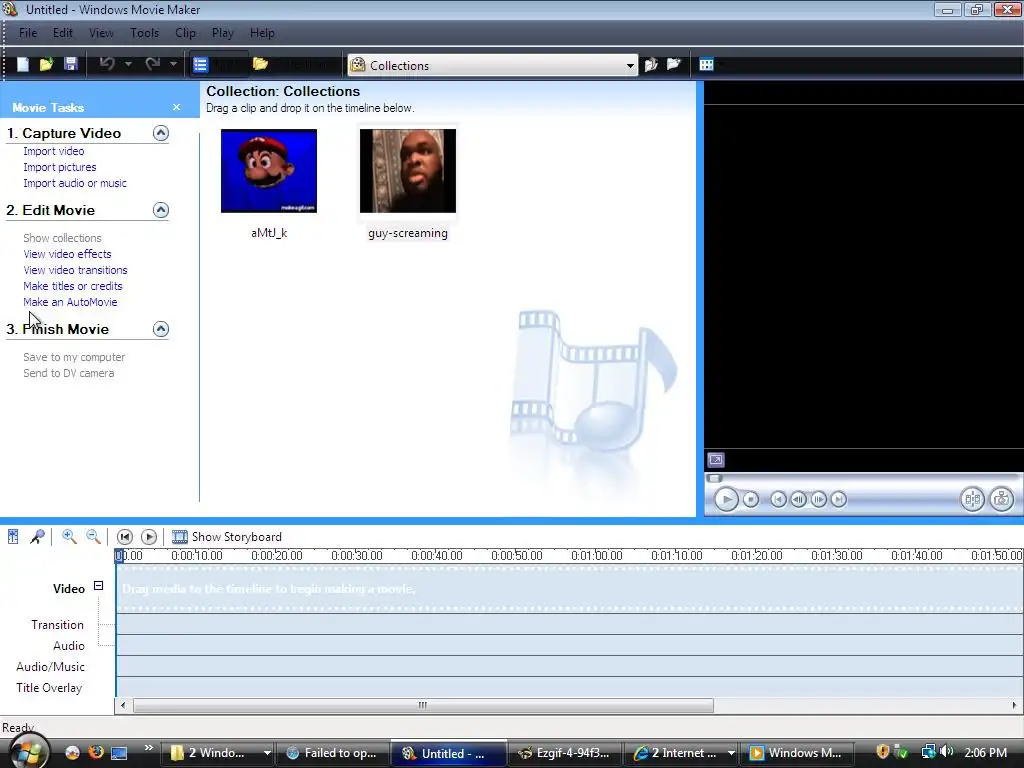
Task: Select the guy-screaming clip thumbnail
Action: click(x=408, y=170)
